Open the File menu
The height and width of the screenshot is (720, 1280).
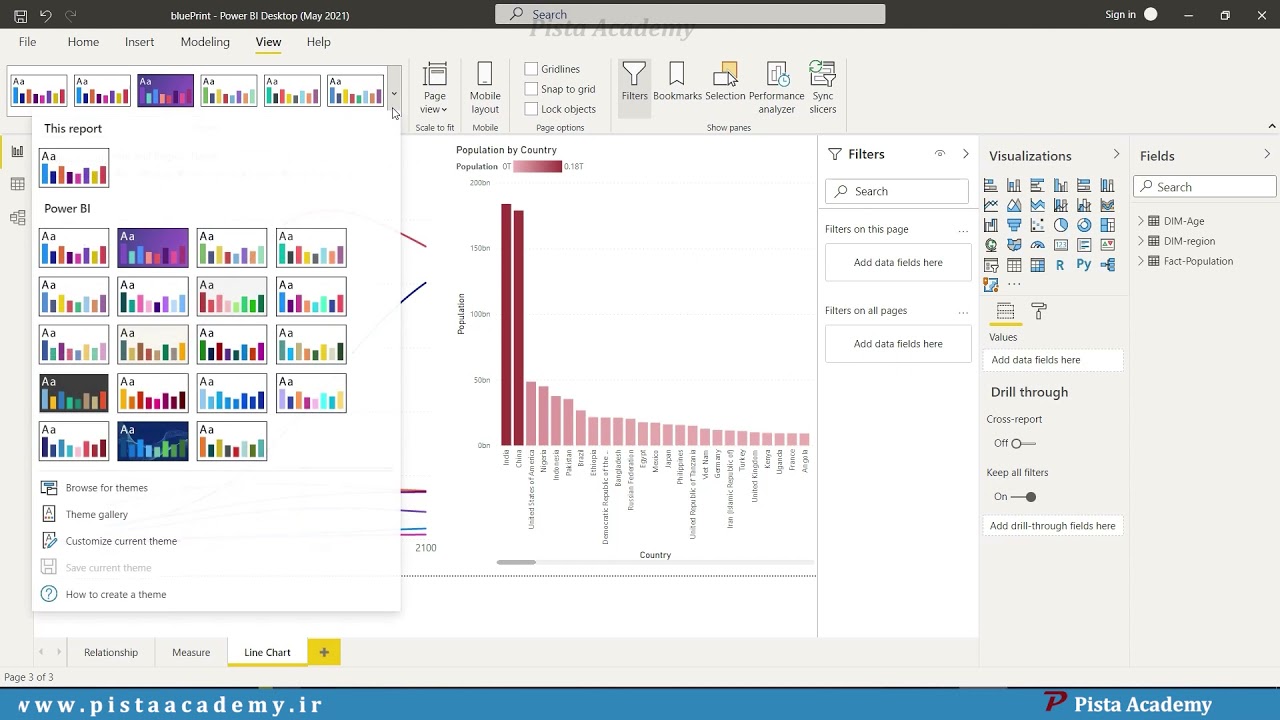pos(27,42)
